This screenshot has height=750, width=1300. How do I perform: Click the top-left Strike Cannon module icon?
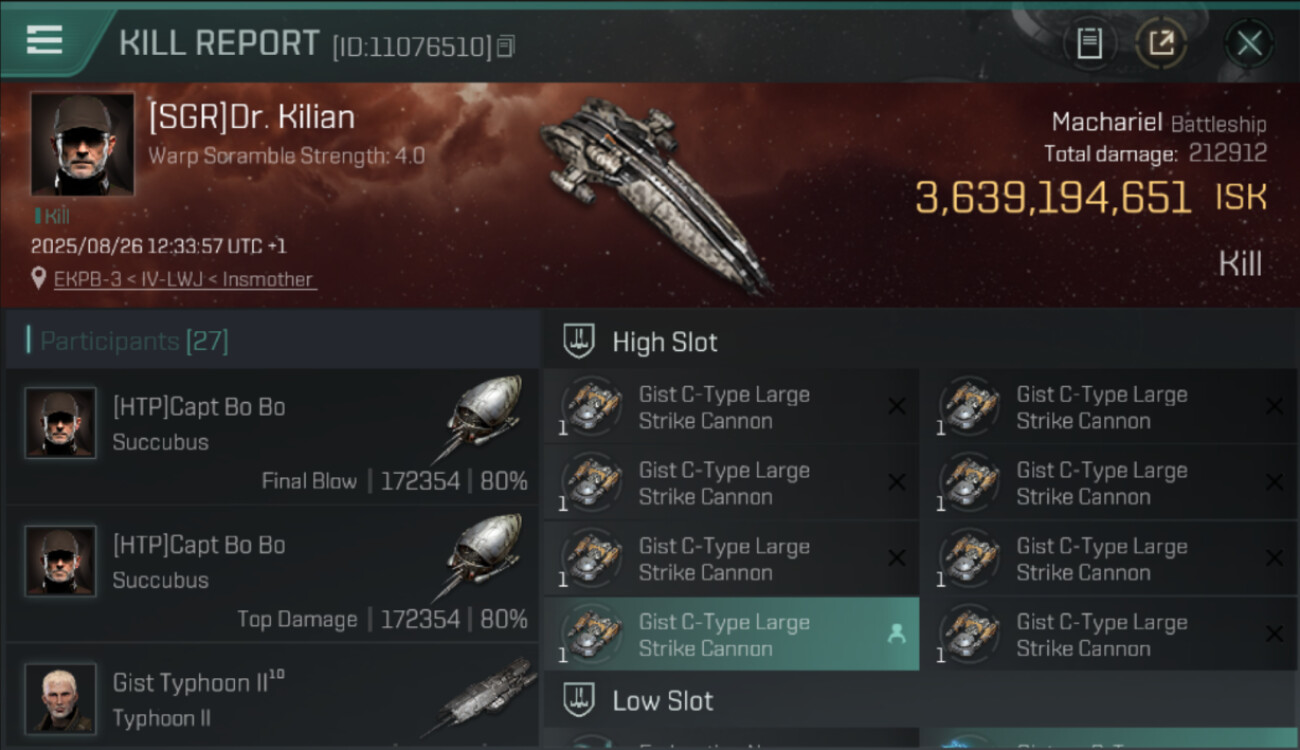coord(592,406)
